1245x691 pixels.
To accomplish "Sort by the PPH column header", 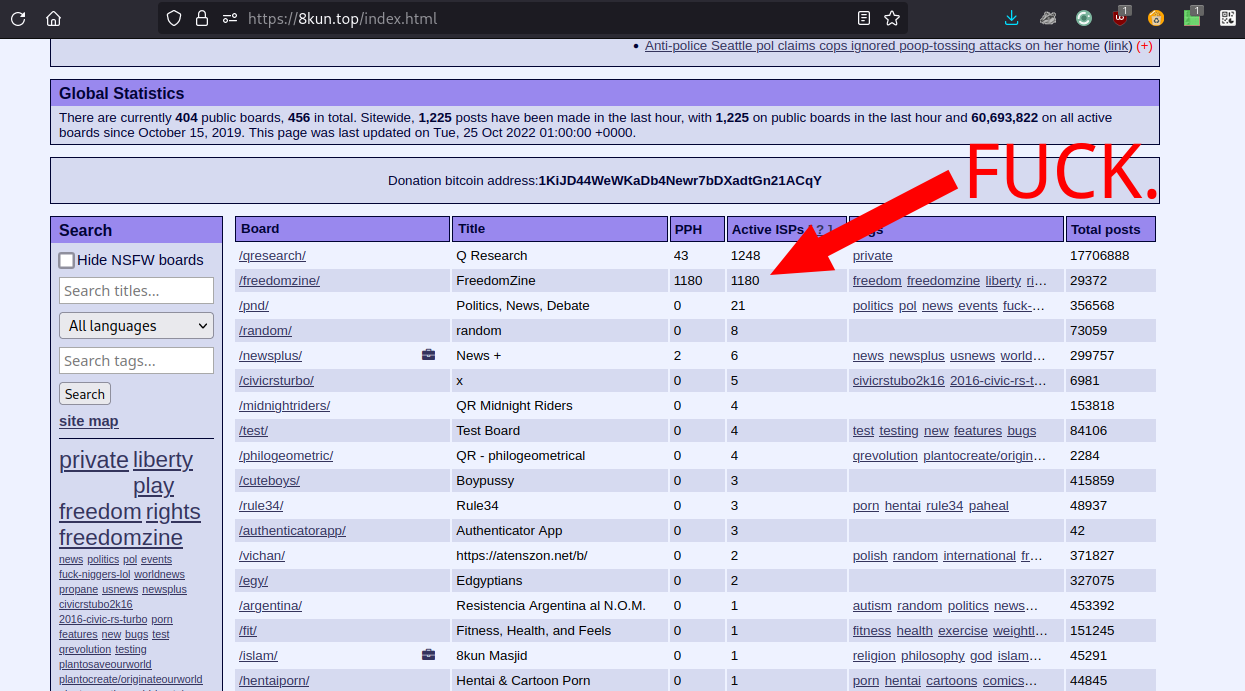I will (x=696, y=229).
